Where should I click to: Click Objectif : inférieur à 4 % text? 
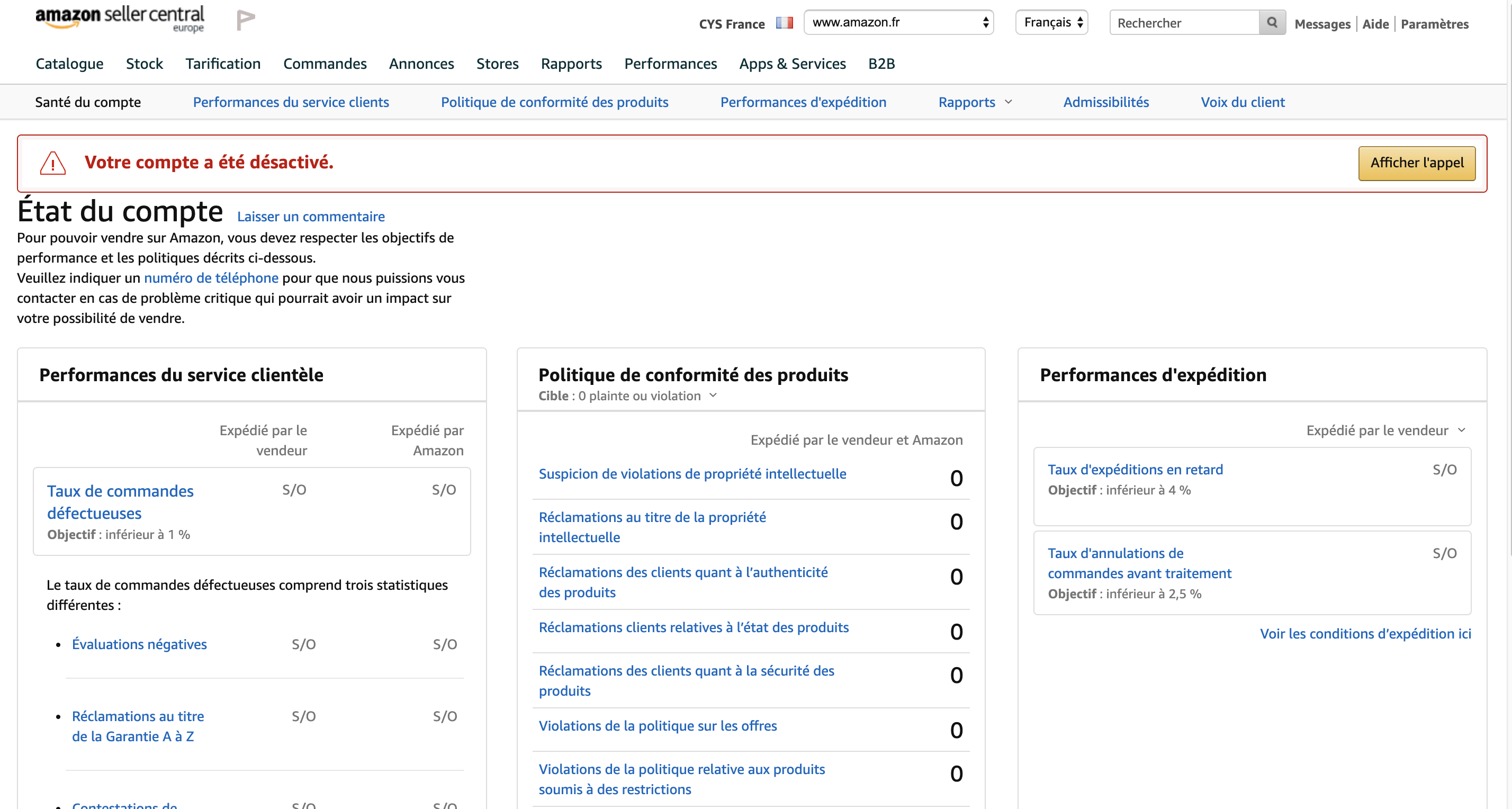tap(1119, 490)
